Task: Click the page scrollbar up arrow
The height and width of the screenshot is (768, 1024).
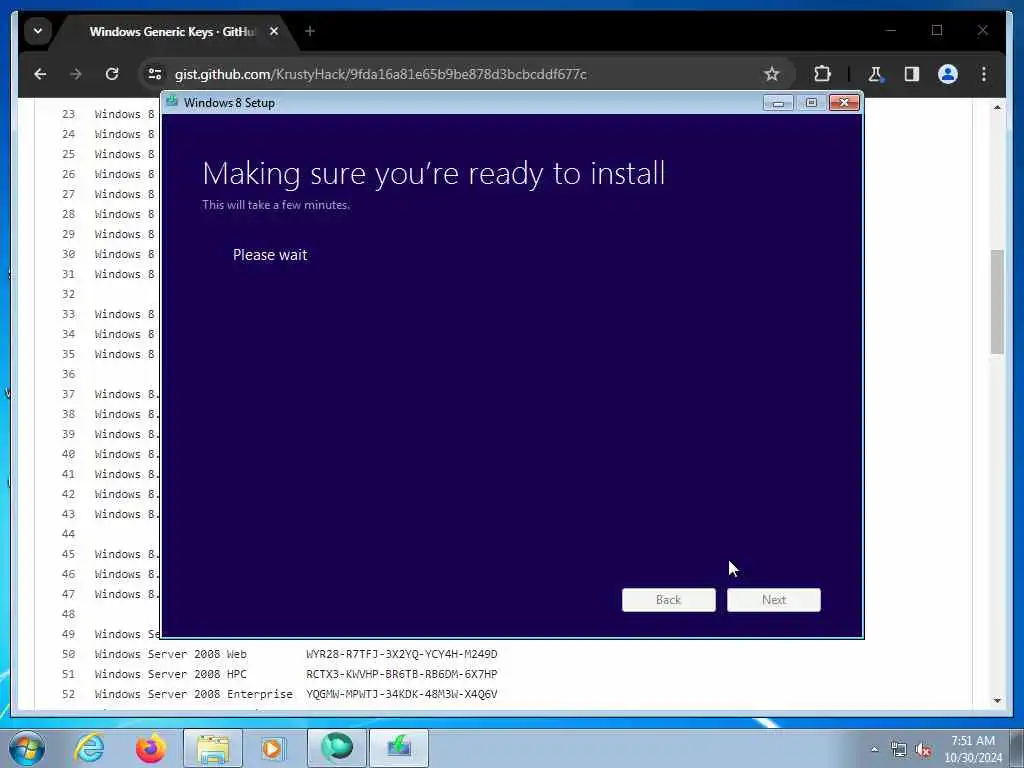Action: pos(997,107)
